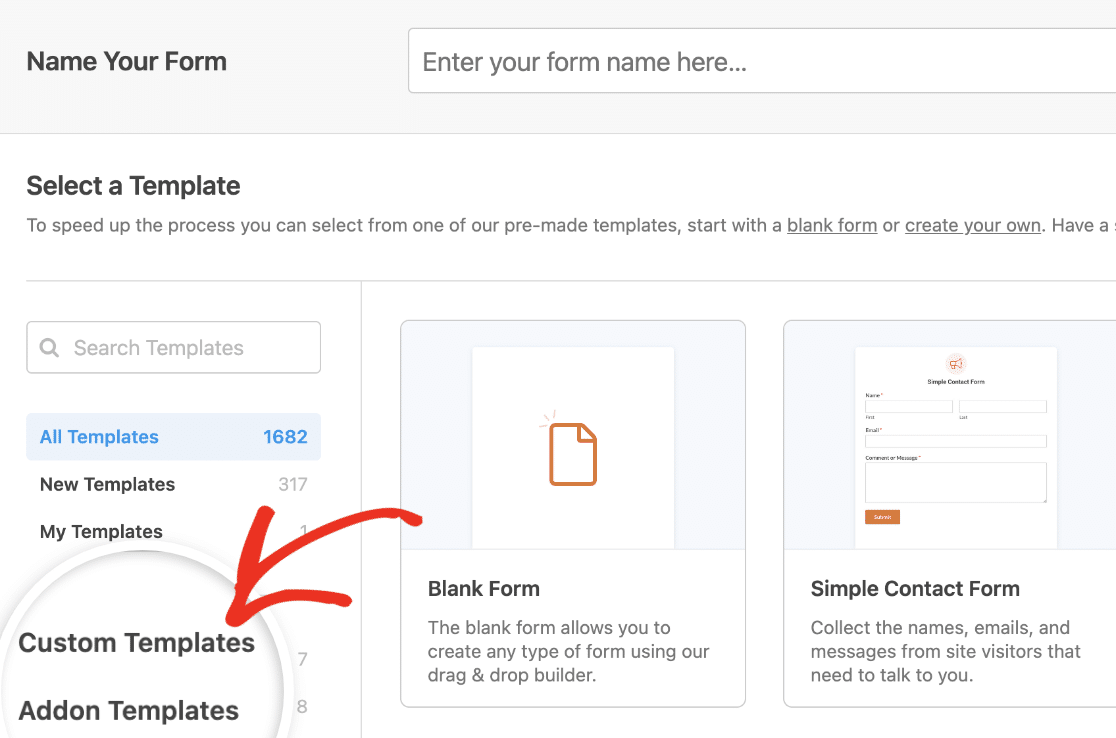Viewport: 1116px width, 738px height.
Task: Click the blank page icon in Blank Form card
Action: point(572,454)
